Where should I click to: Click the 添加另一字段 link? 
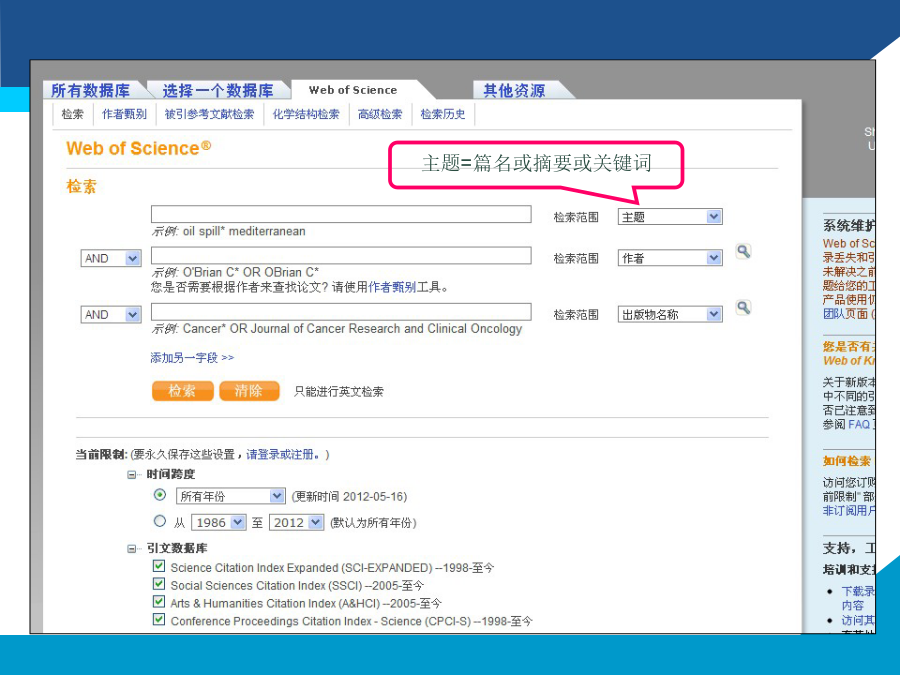tap(192, 358)
